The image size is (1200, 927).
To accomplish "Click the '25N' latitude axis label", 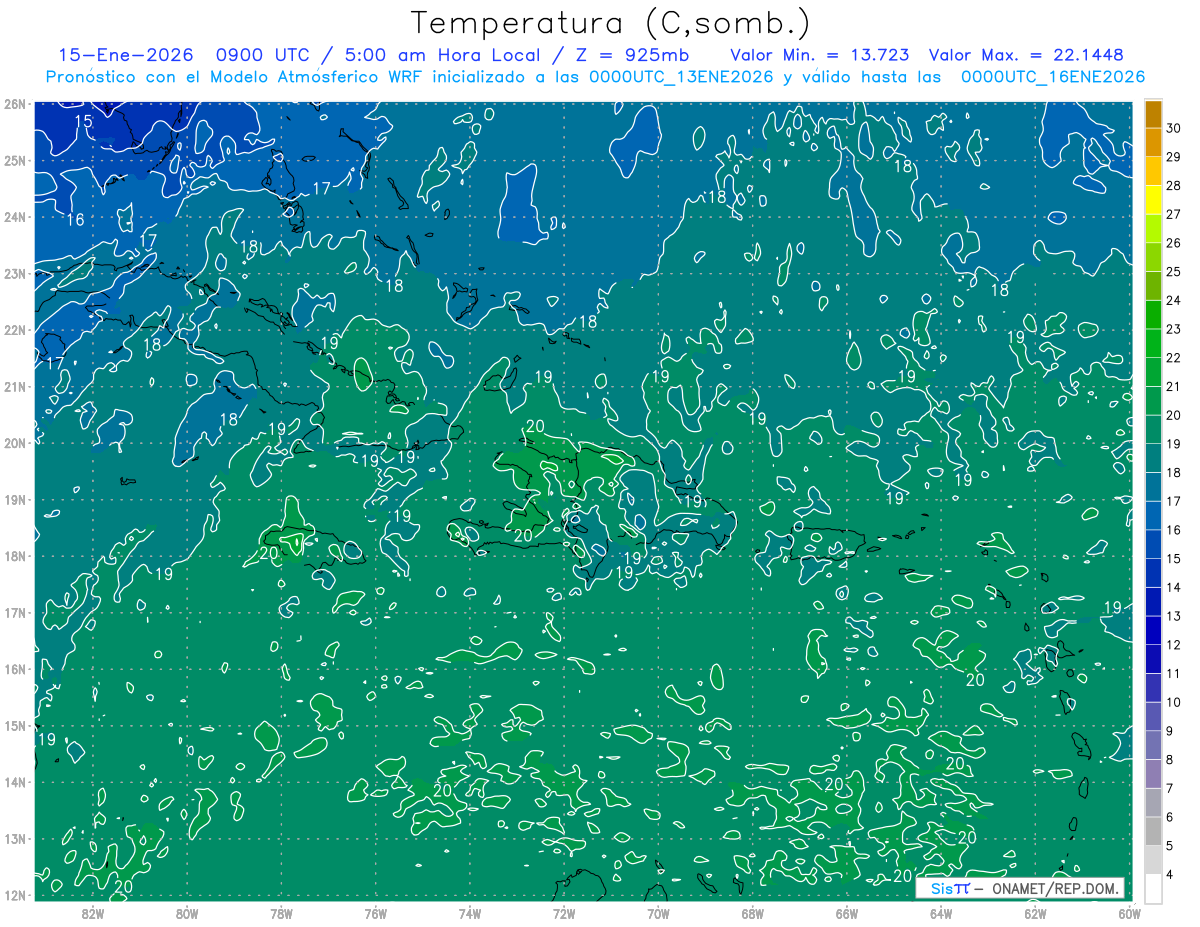I will [14, 160].
